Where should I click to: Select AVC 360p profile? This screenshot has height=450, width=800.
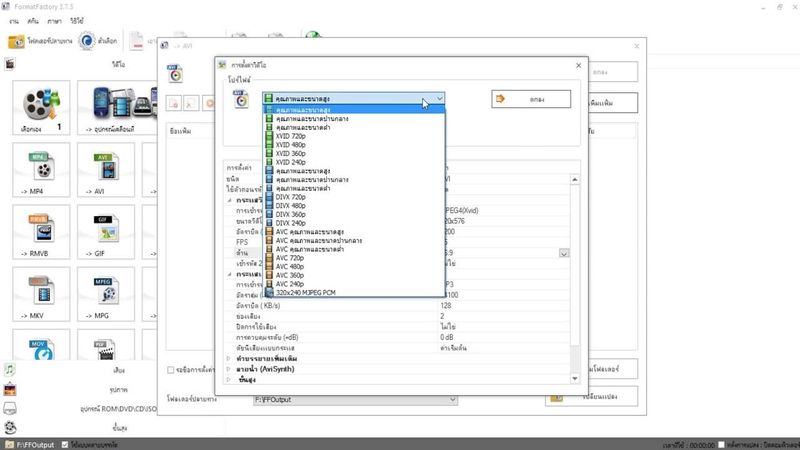click(354, 275)
